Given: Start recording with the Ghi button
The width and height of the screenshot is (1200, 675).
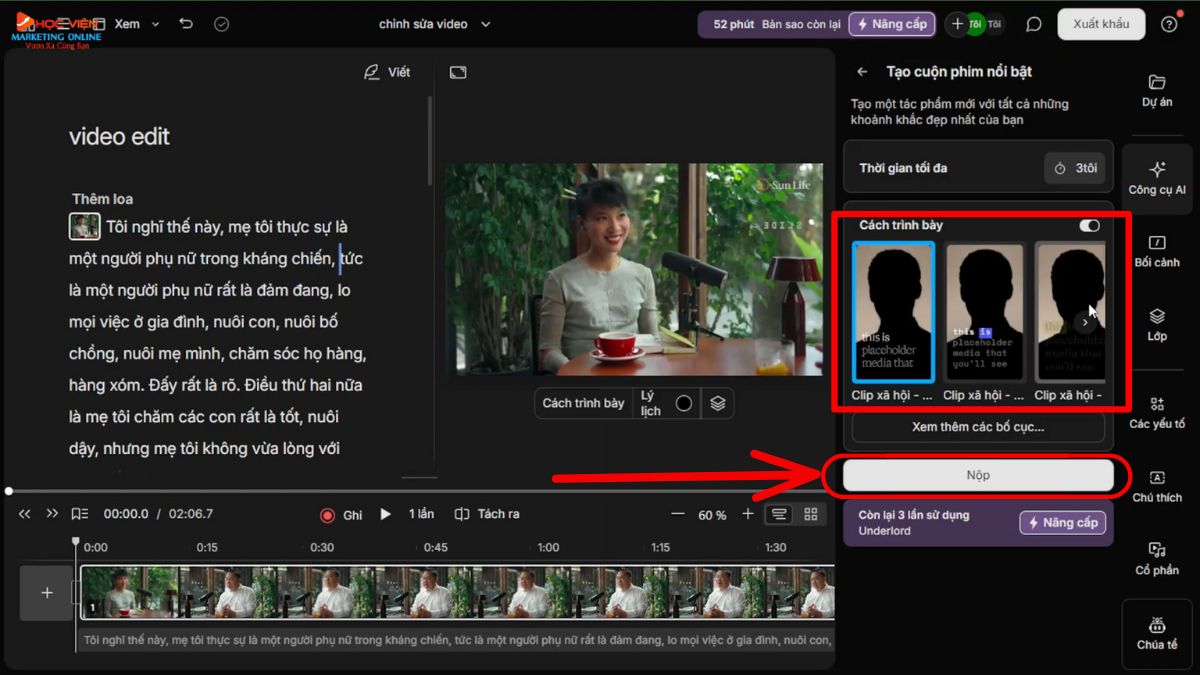Looking at the screenshot, I should point(341,515).
